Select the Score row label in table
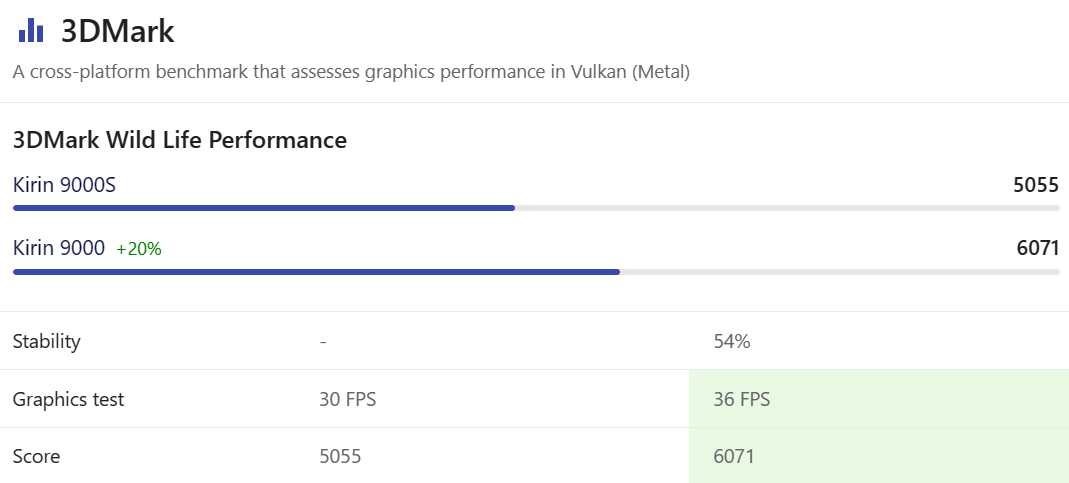The image size is (1069, 483). tap(36, 457)
